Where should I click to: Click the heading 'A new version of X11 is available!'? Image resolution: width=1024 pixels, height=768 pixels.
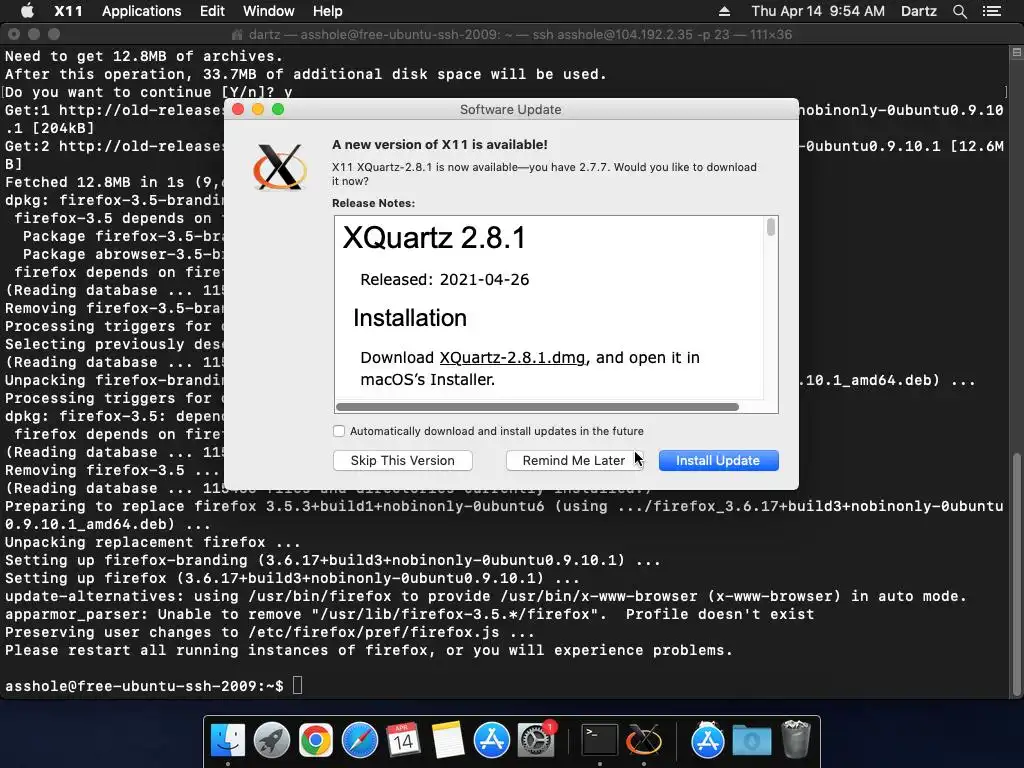[x=440, y=144]
